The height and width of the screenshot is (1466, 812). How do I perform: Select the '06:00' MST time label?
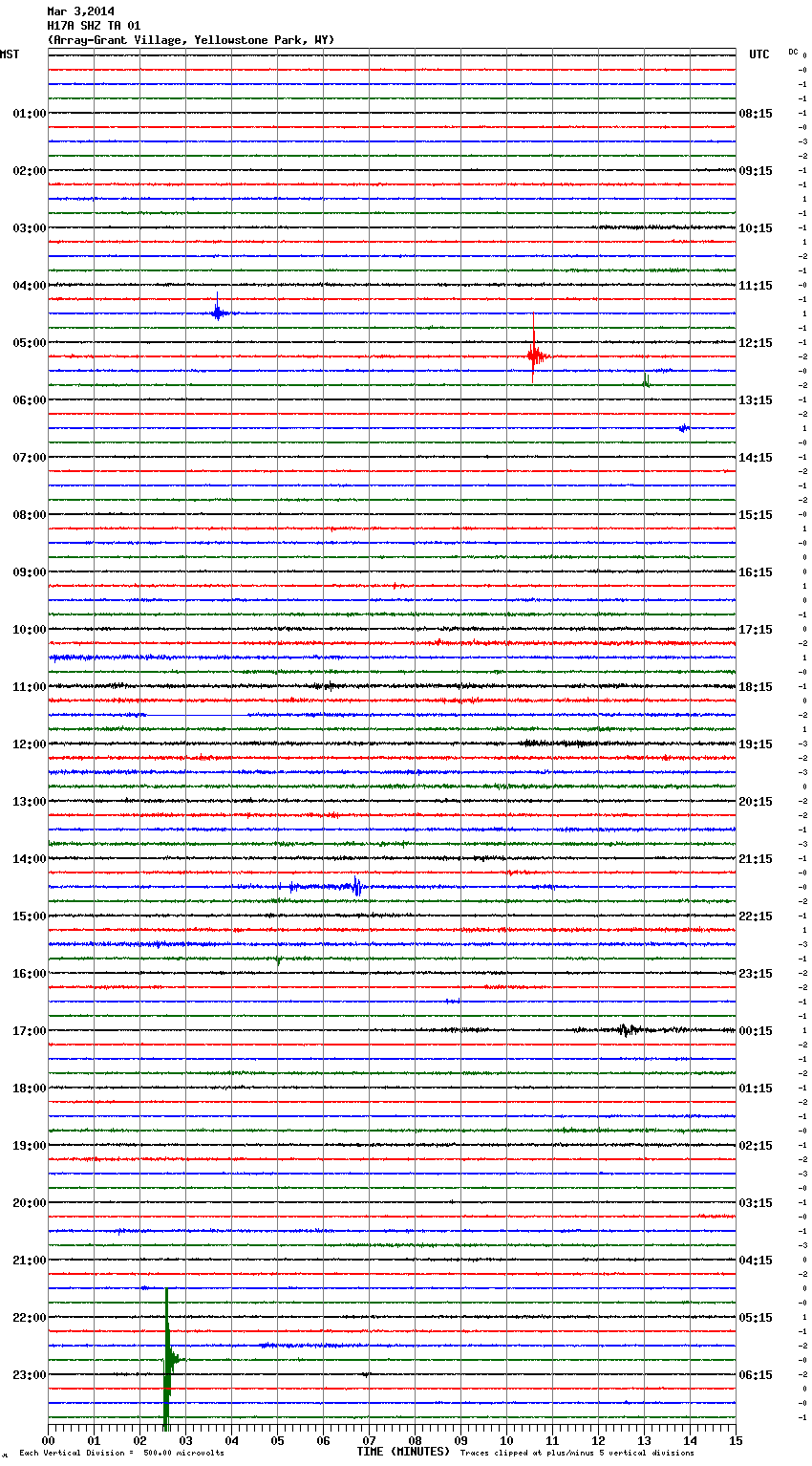(x=29, y=400)
